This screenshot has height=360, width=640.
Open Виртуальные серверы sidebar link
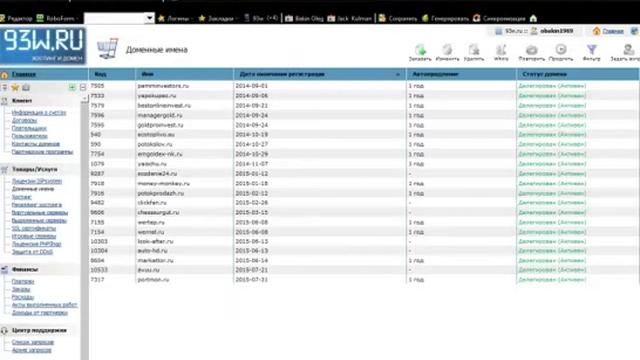[x=40, y=213]
